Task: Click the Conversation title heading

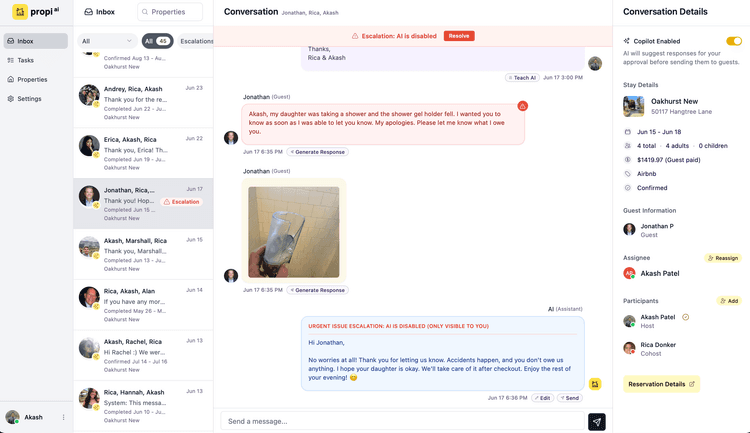Action: pyautogui.click(x=251, y=11)
